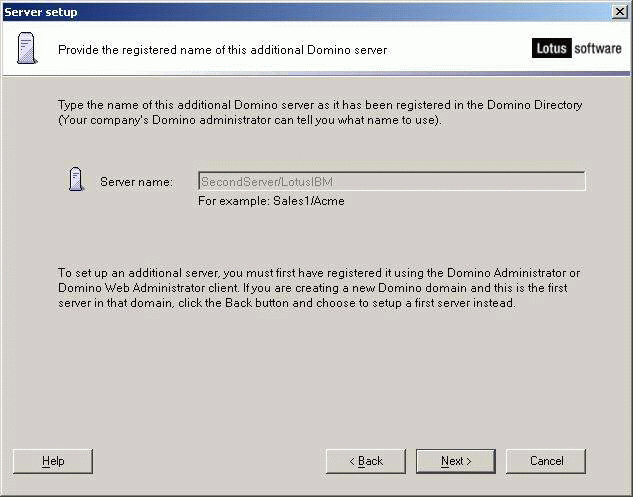Click the Next button
The height and width of the screenshot is (497, 633).
pos(456,461)
